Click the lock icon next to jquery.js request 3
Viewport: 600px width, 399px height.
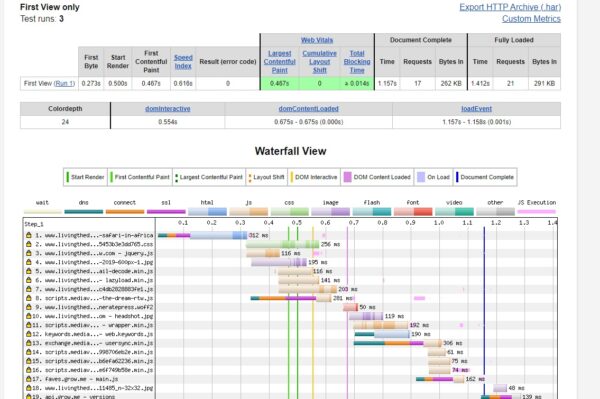pyautogui.click(x=29, y=253)
